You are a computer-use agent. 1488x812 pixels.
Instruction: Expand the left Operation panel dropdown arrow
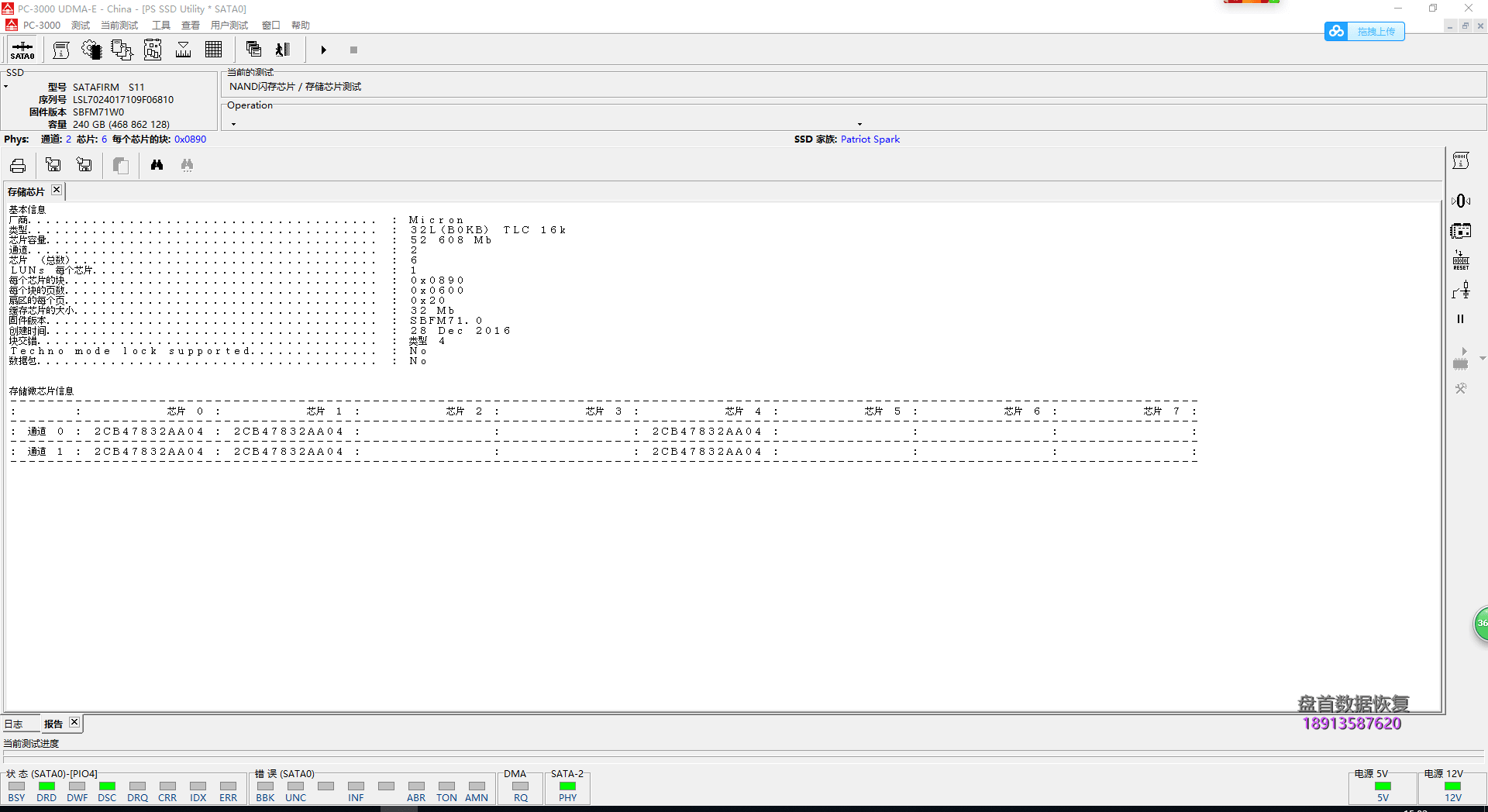pyautogui.click(x=233, y=124)
